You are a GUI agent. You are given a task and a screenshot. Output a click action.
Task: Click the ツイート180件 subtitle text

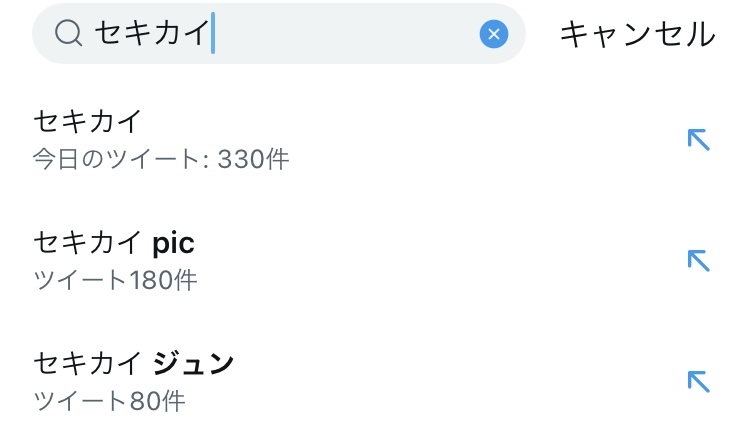(x=115, y=279)
